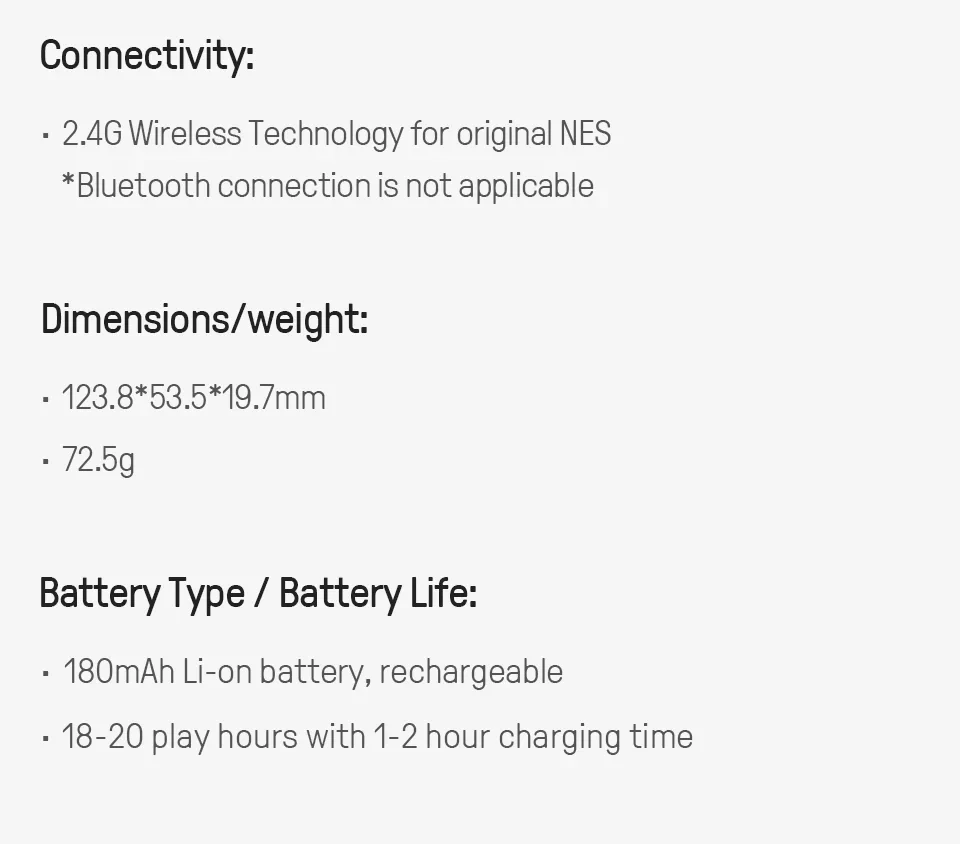The height and width of the screenshot is (844, 960).
Task: Click the bullet before 180mAh Li-on battery
Action: (46, 673)
